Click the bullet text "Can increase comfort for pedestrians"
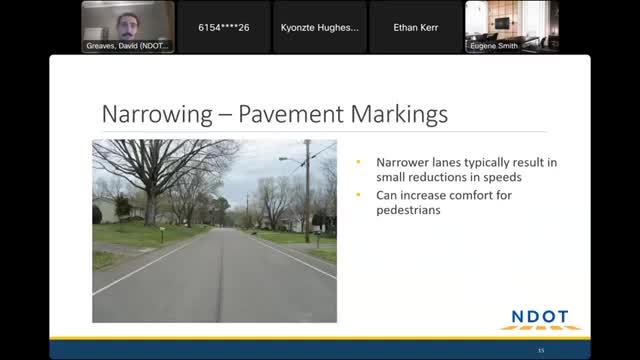 pos(444,202)
